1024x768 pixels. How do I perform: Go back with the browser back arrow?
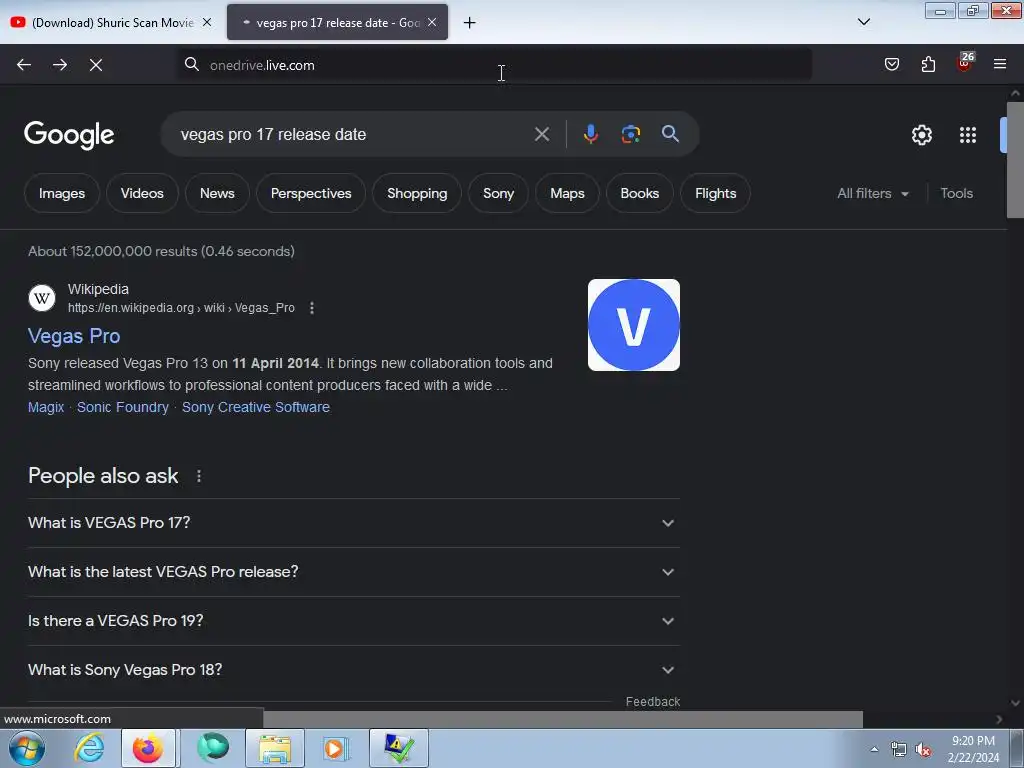(x=24, y=65)
